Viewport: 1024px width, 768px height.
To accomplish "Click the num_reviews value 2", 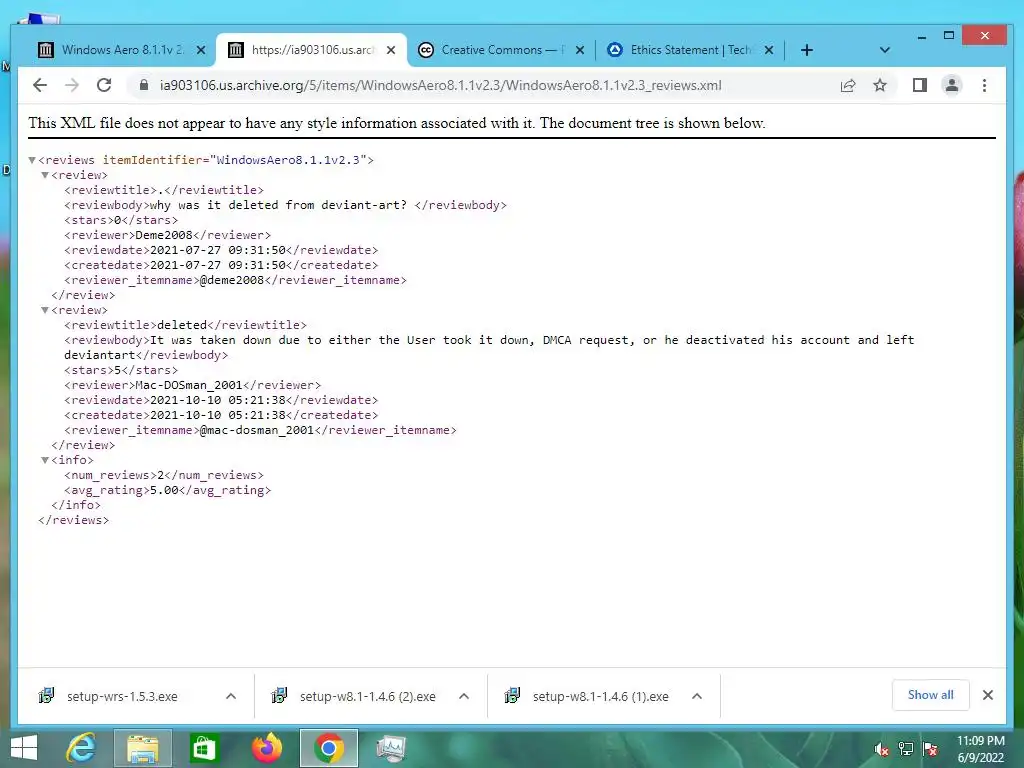I will (161, 475).
